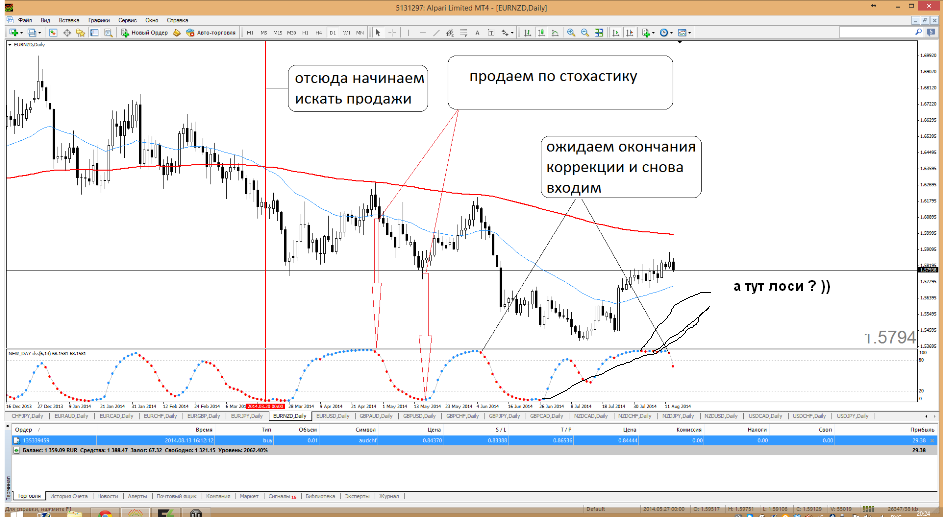Viewport: 943px width, 517px height.
Task: Open the Эксперты terminal tab
Action: pyautogui.click(x=357, y=497)
